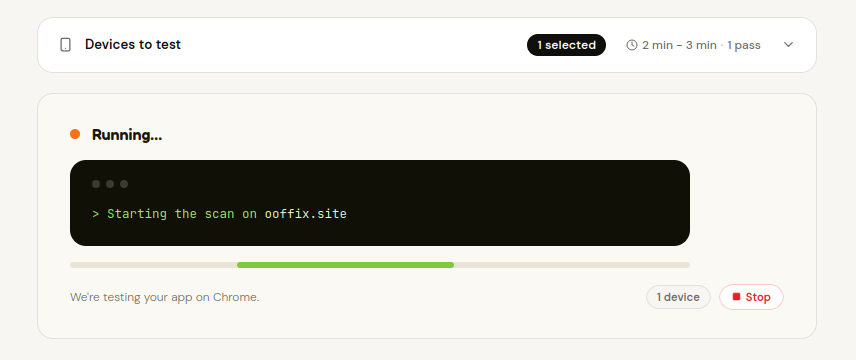Click the clock icon beside duration
The image size is (856, 360).
(x=632, y=45)
